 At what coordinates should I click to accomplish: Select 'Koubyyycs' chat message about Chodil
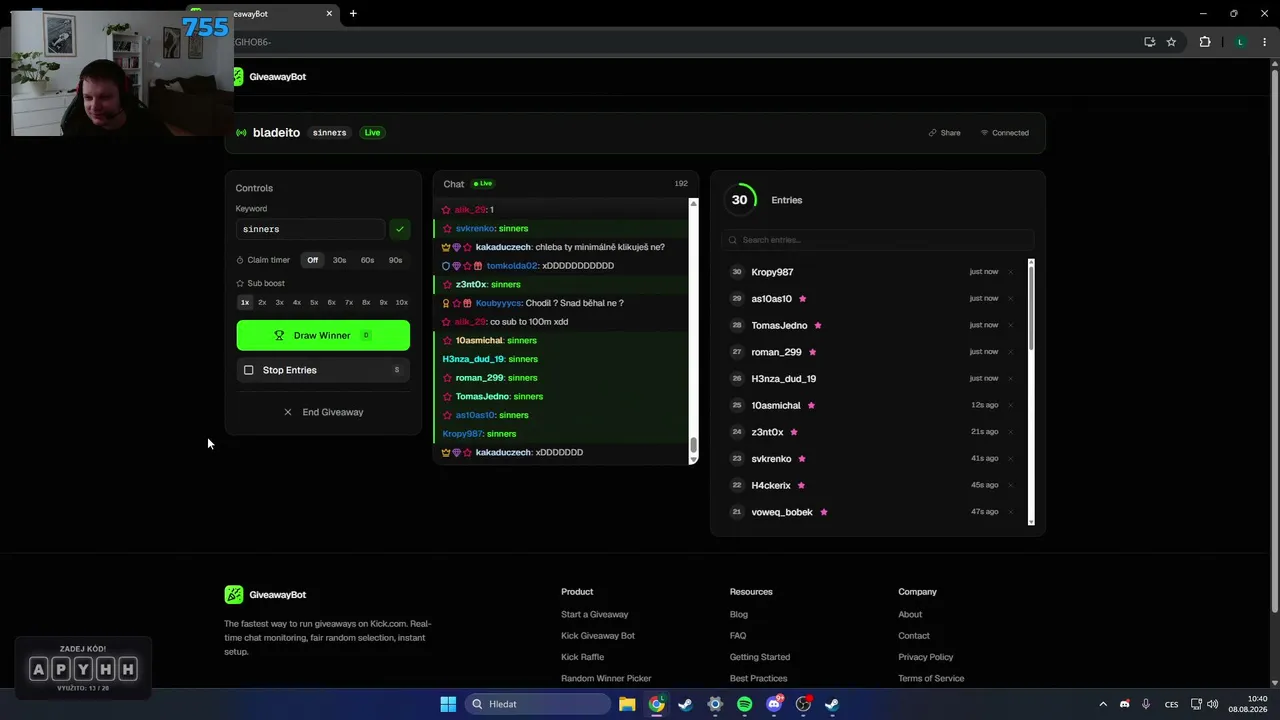pos(561,303)
